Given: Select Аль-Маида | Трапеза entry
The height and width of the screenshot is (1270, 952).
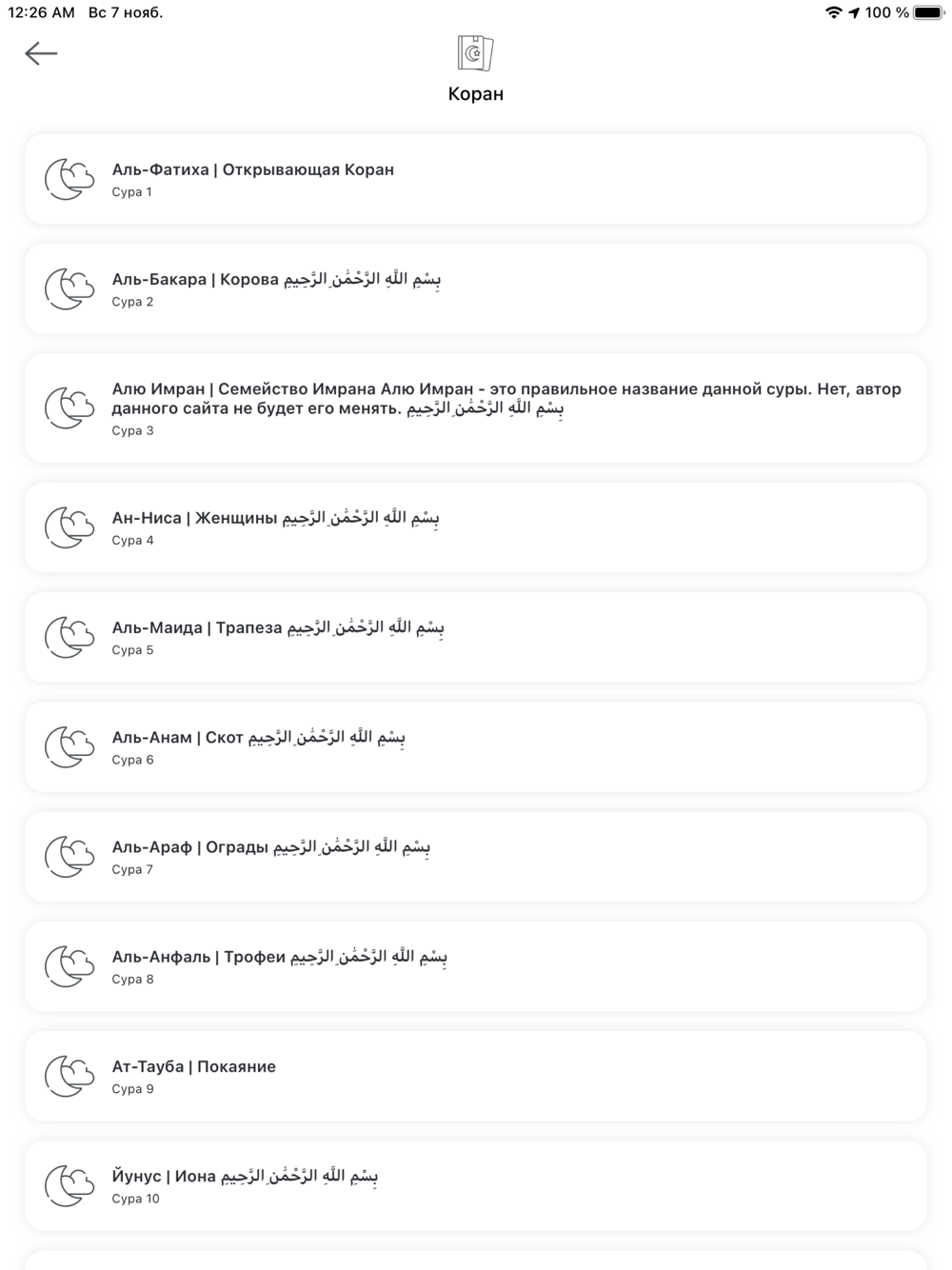Looking at the screenshot, I should point(476,637).
